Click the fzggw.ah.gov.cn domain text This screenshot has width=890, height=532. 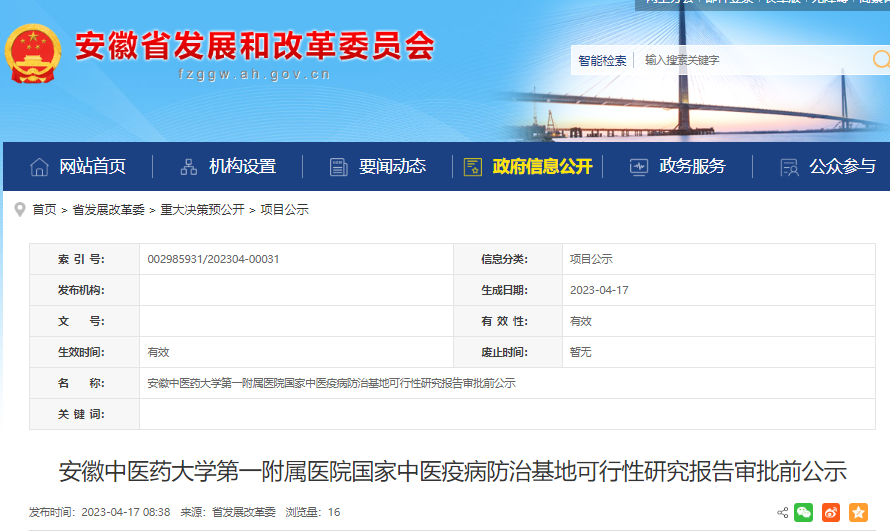tap(254, 74)
